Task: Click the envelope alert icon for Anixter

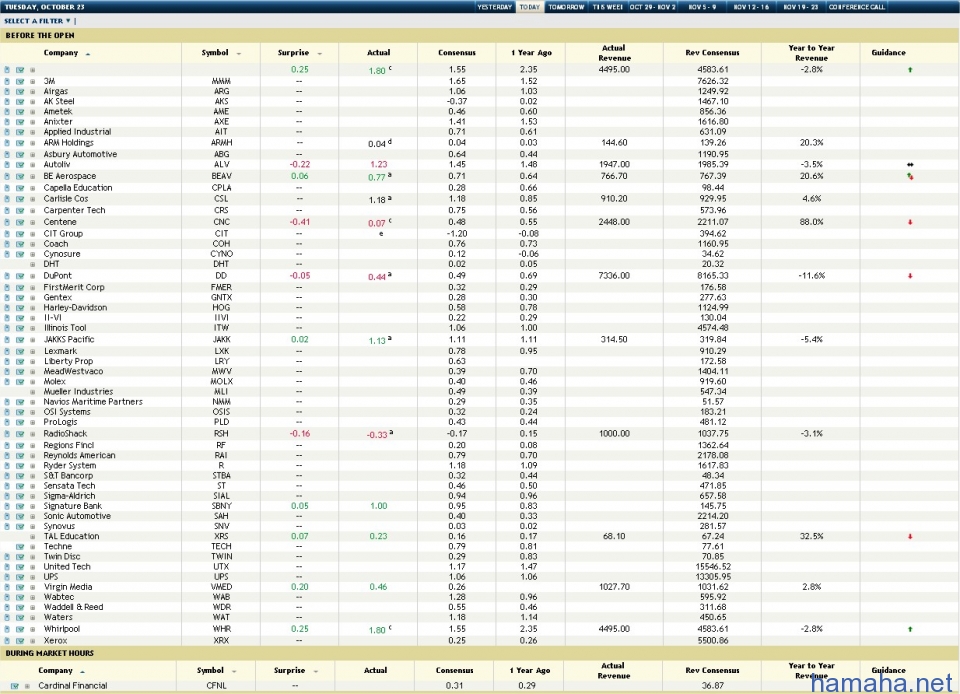Action: click(20, 122)
